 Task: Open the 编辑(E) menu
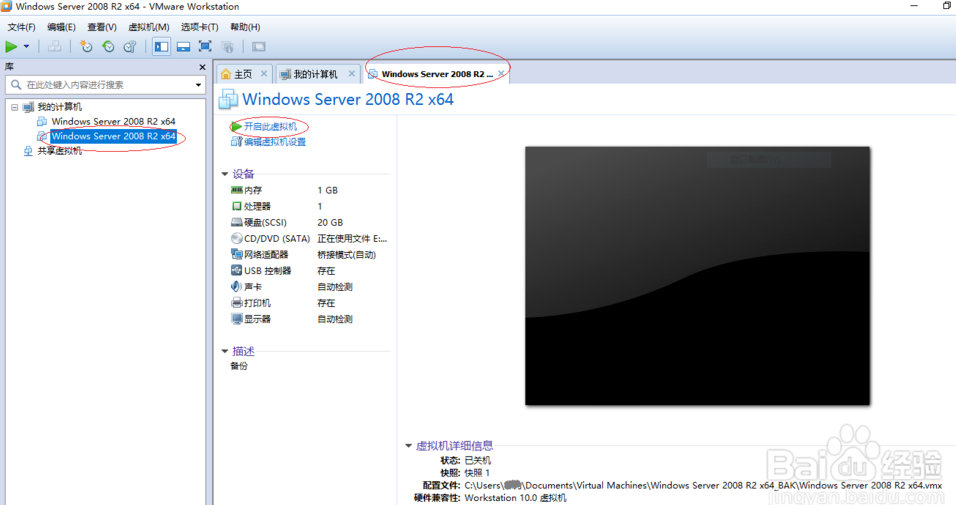pos(62,27)
